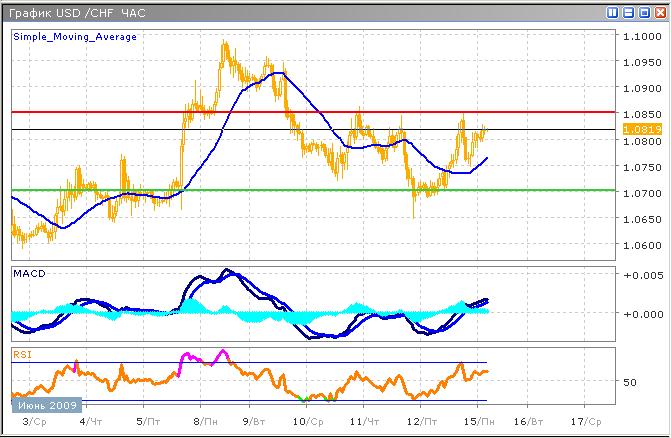
Task: Click the MACD indicator label
Action: click(x=27, y=273)
